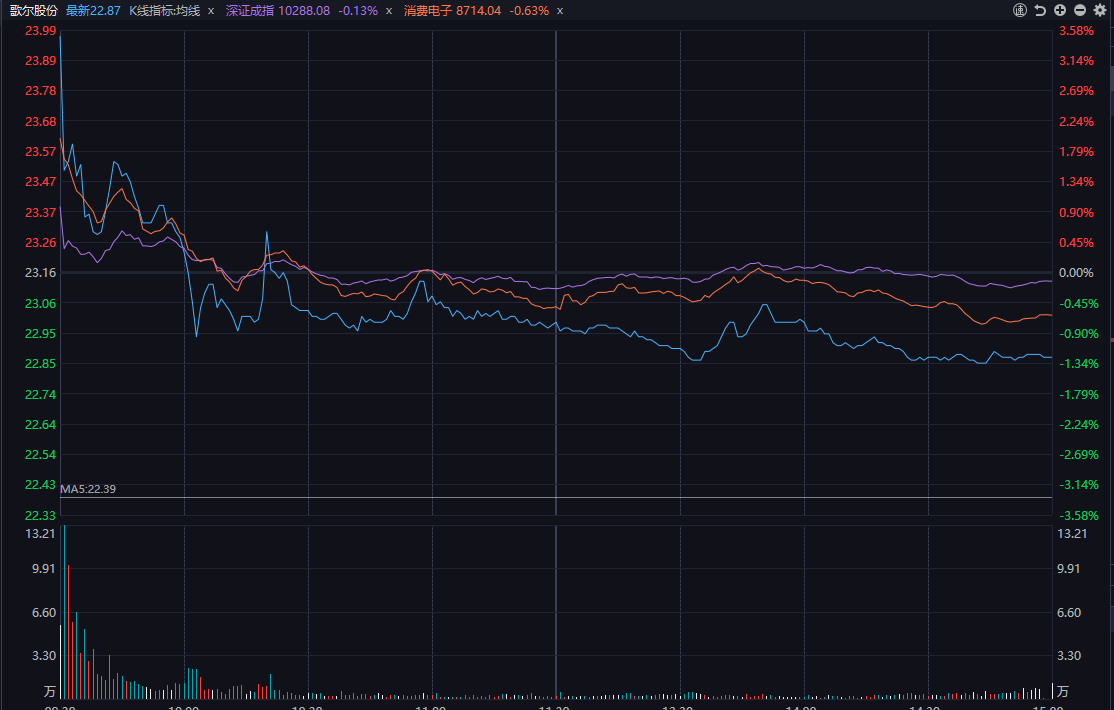Select the K线指标:均线 indicator label
The image size is (1114, 710).
pos(164,10)
